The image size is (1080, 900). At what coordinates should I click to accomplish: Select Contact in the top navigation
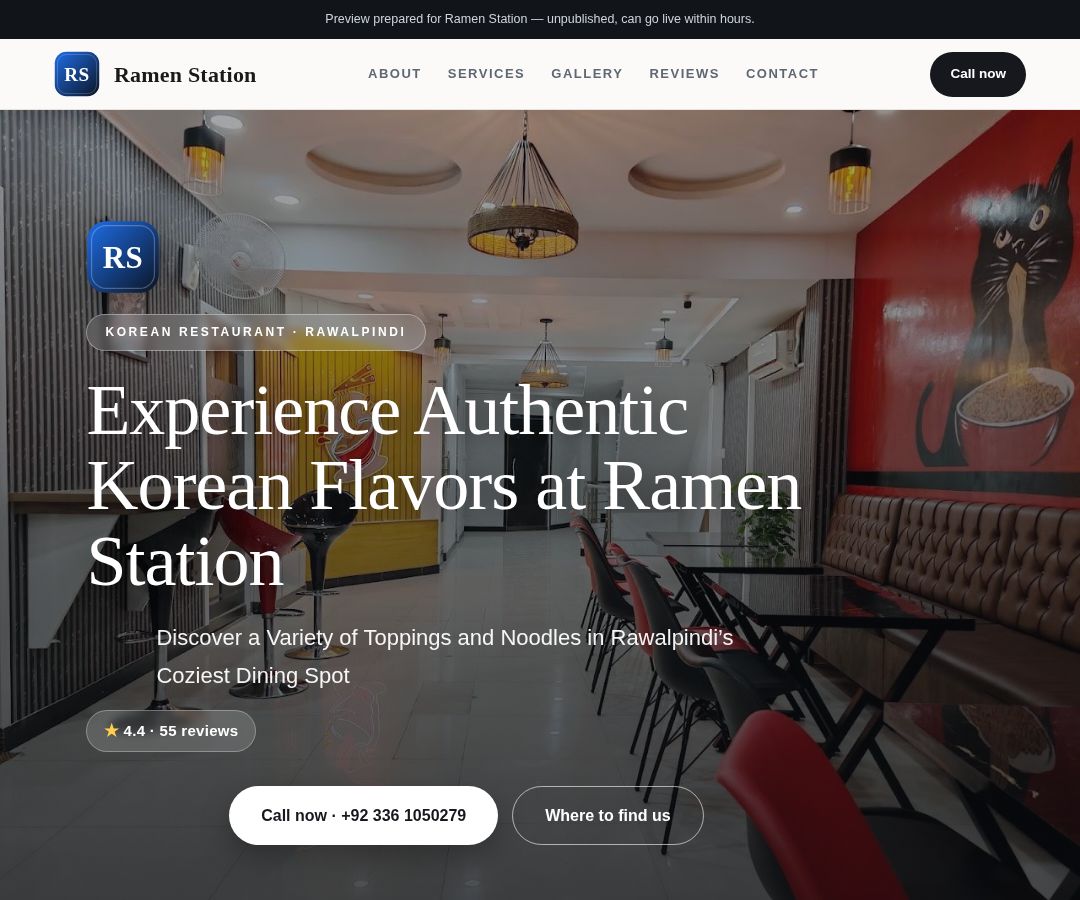[782, 74]
